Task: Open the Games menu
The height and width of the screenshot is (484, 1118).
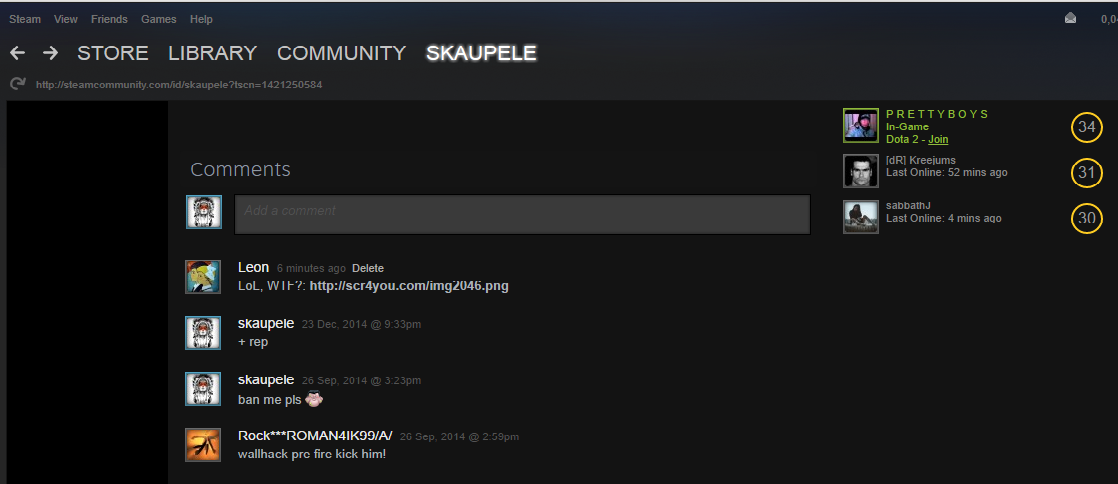Action: click(x=158, y=19)
